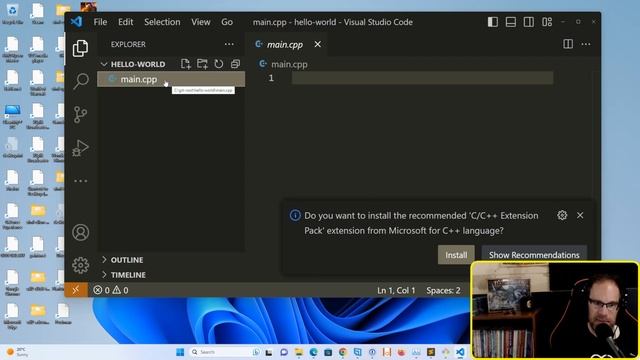Open the Recycle Bin on desktop

tap(12, 13)
